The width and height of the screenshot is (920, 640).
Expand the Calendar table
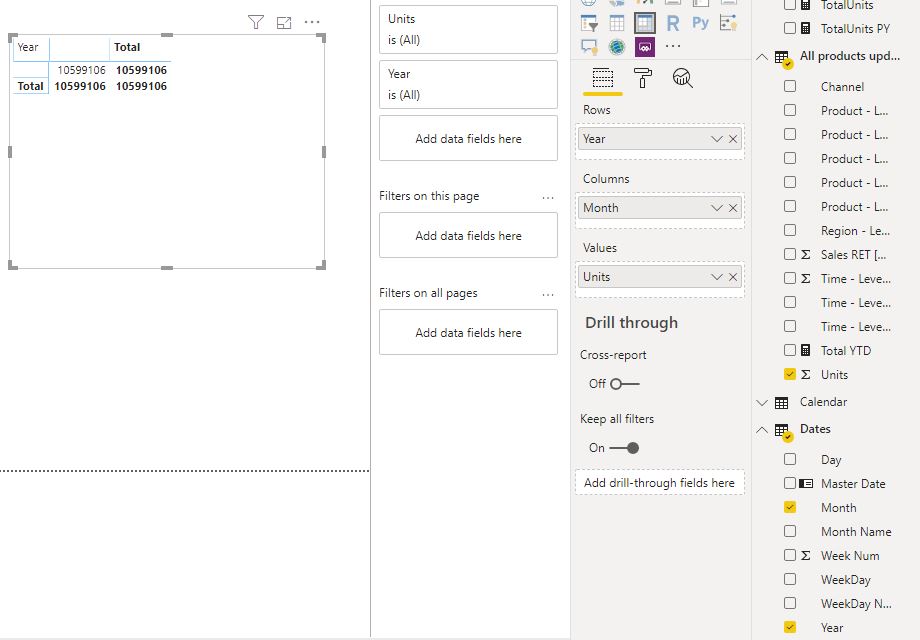762,402
